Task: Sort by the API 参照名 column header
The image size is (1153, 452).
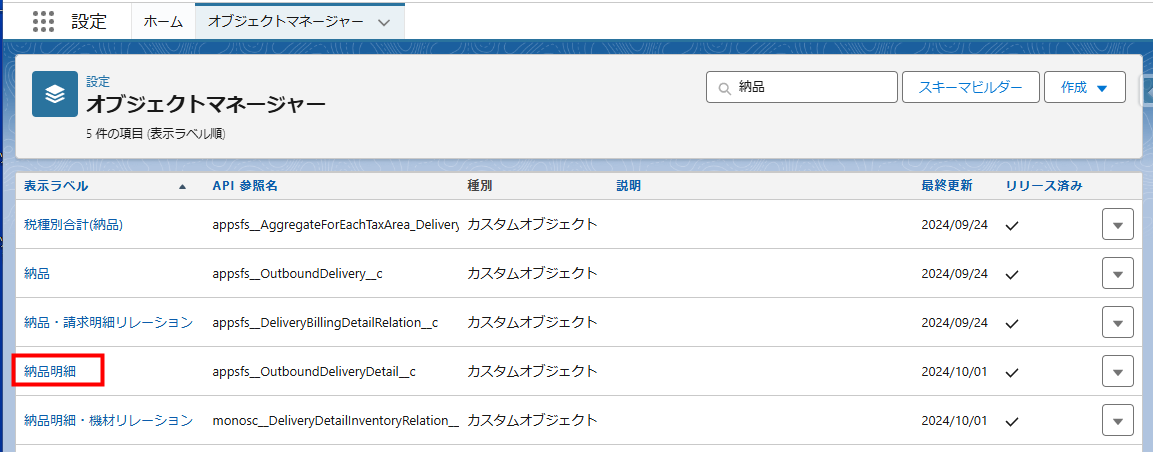Action: pos(245,186)
